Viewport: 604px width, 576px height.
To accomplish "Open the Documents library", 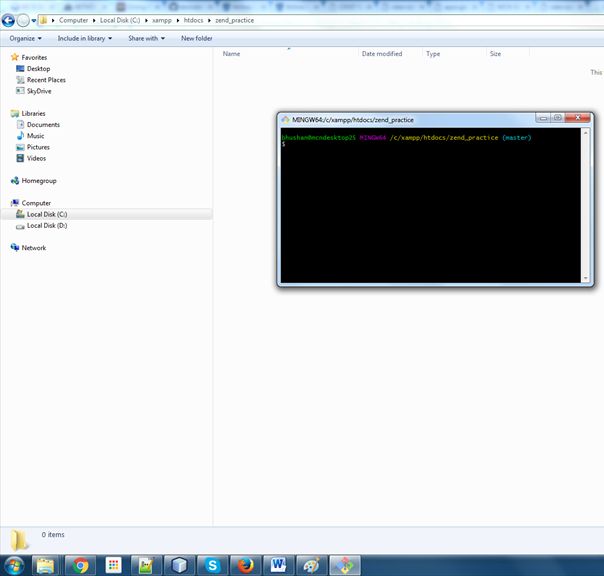I will [x=43, y=124].
